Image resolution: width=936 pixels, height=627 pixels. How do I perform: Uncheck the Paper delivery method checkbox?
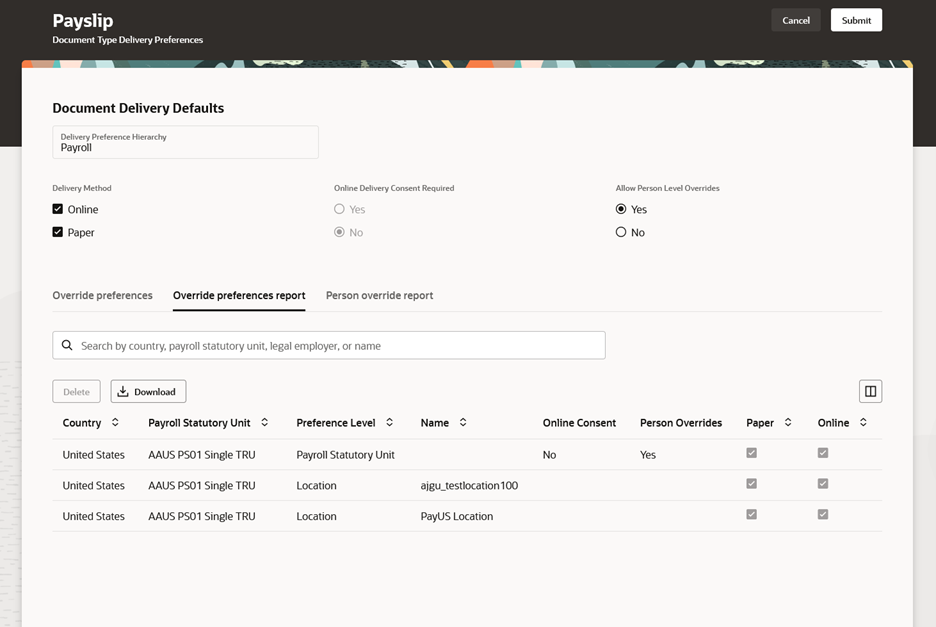57,232
